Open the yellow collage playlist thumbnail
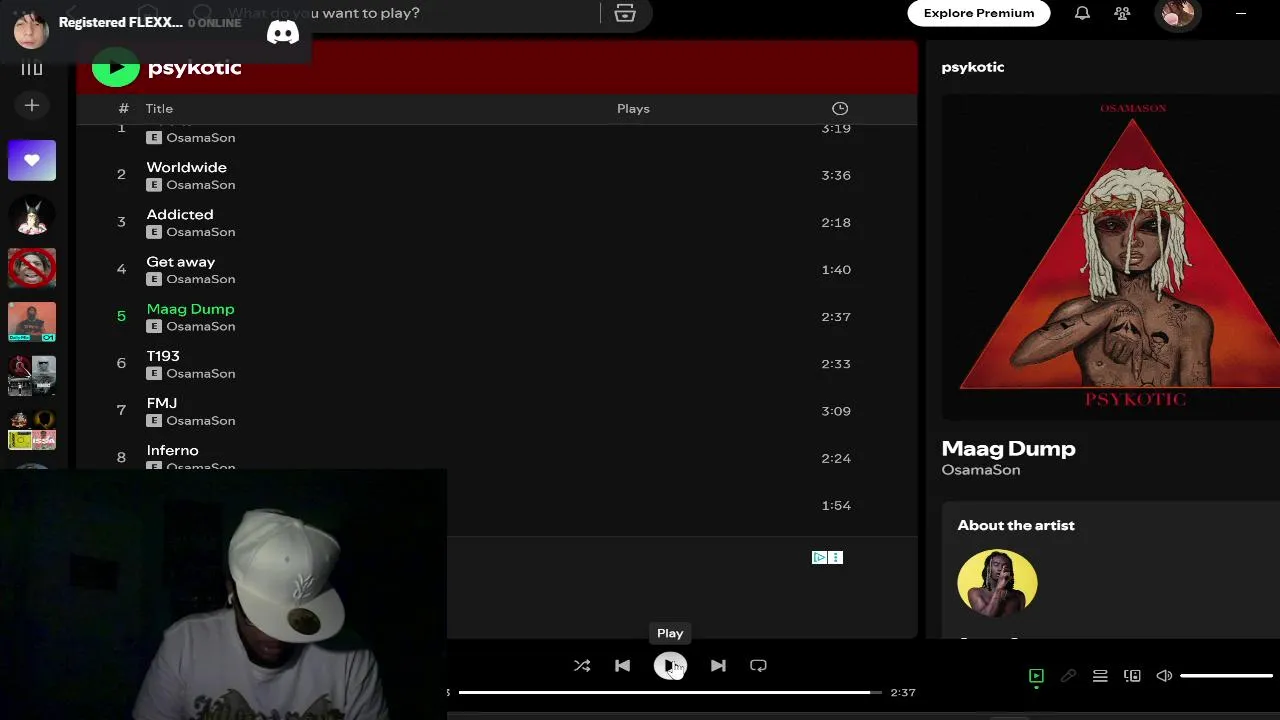 [x=32, y=430]
